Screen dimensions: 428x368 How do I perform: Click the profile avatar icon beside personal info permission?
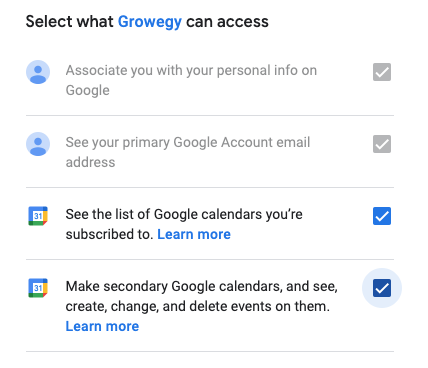tap(38, 72)
